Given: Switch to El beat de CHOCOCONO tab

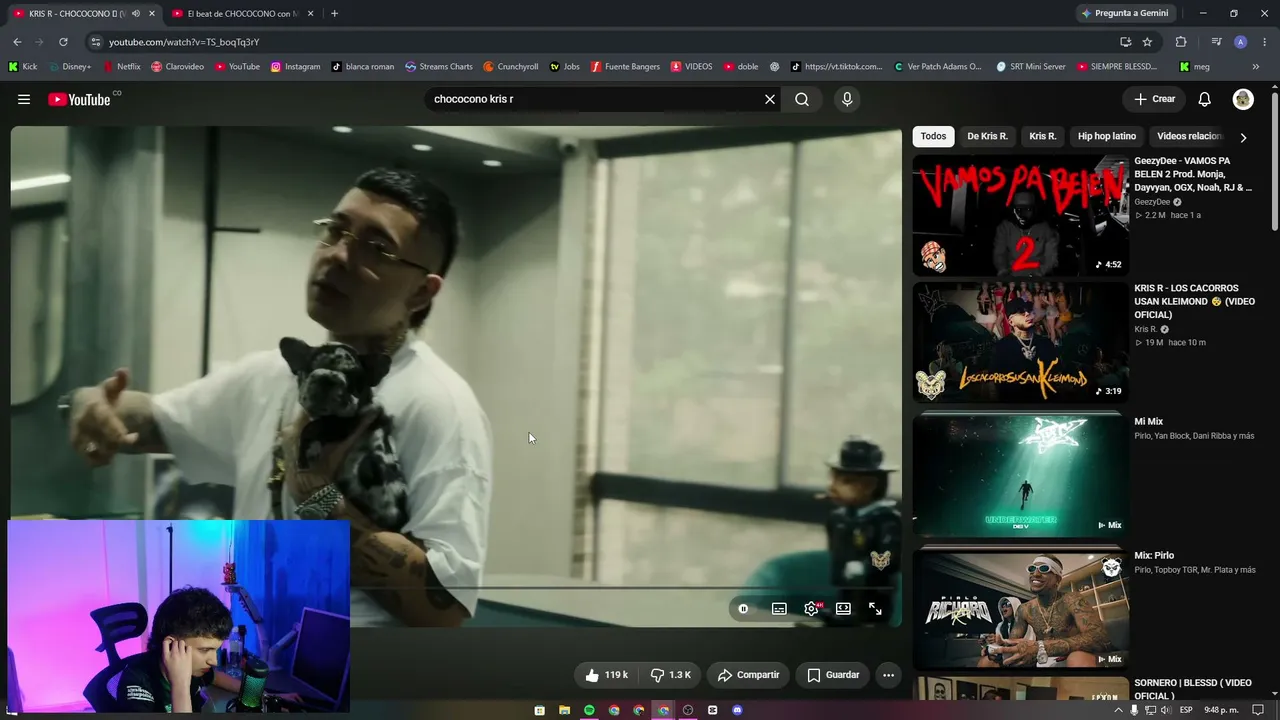Looking at the screenshot, I should pos(243,14).
